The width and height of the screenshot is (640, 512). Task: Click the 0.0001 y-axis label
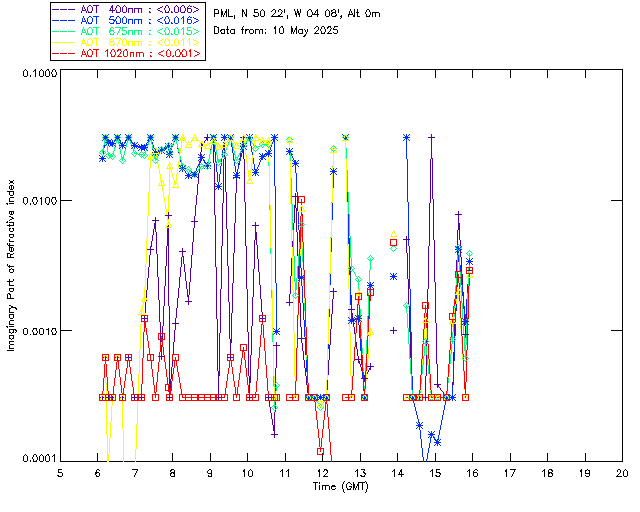click(39, 459)
